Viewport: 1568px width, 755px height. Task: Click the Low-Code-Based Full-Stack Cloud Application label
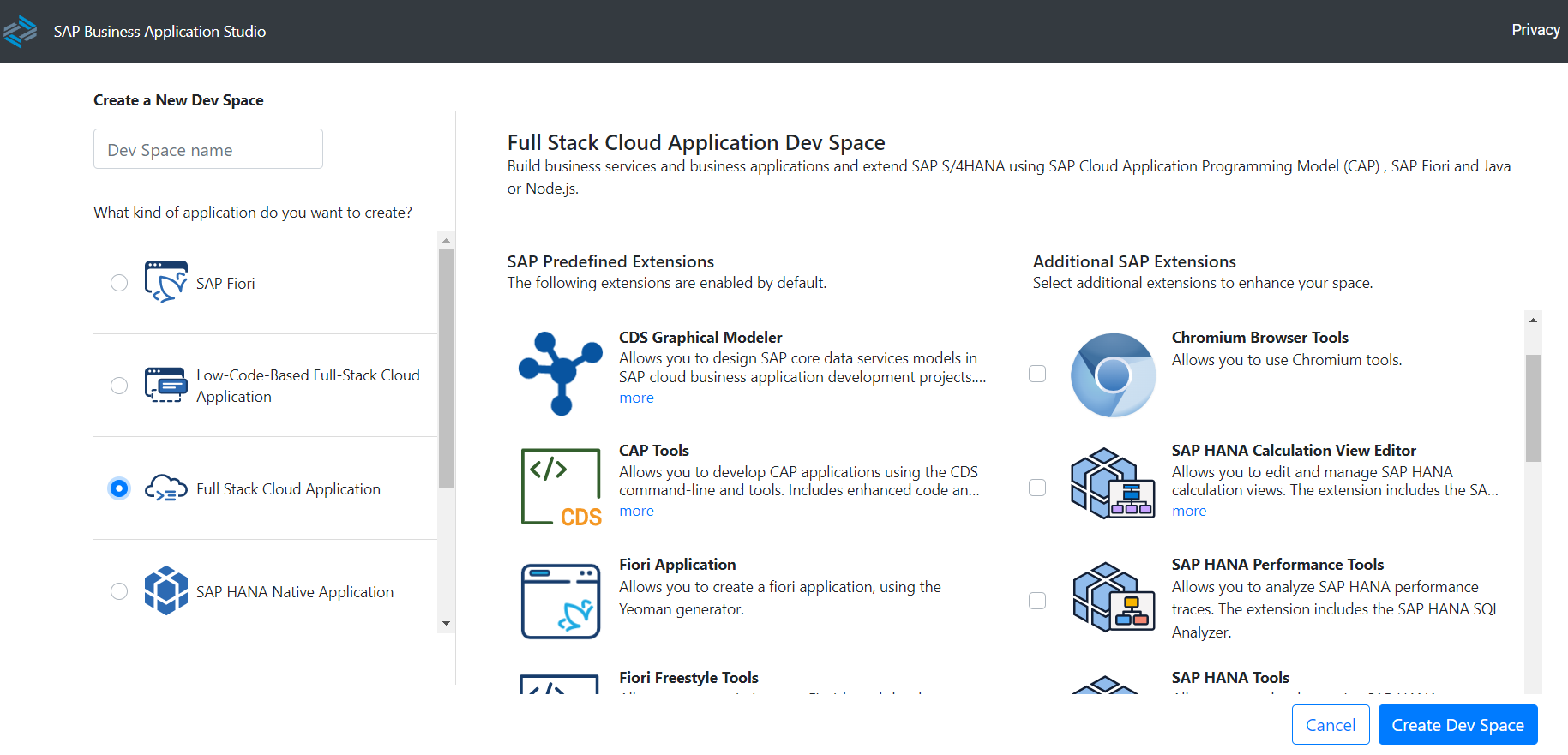tap(308, 386)
